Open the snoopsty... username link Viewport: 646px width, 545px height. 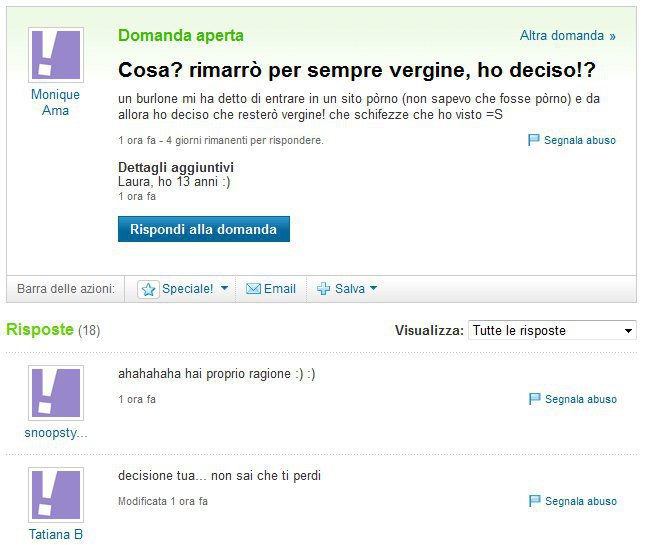click(x=56, y=433)
